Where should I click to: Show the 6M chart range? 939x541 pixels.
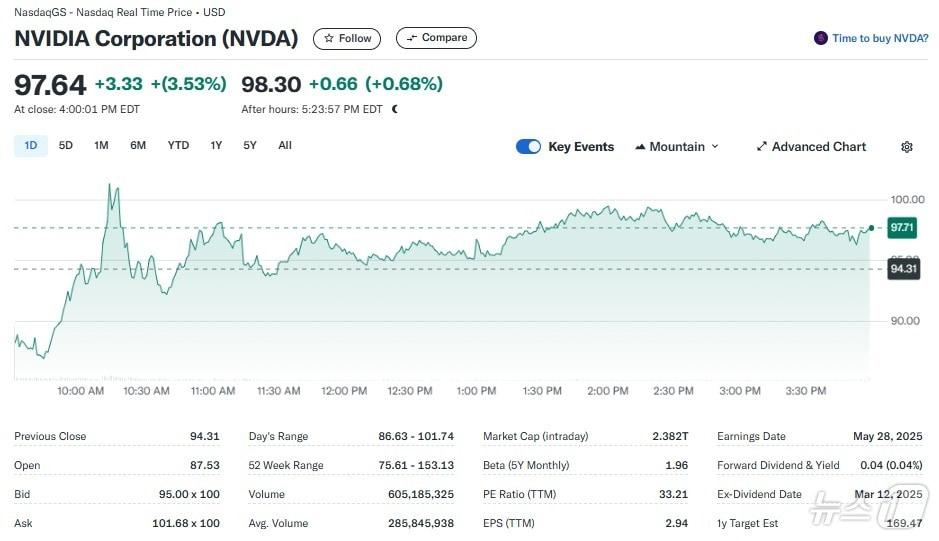[x=138, y=146]
